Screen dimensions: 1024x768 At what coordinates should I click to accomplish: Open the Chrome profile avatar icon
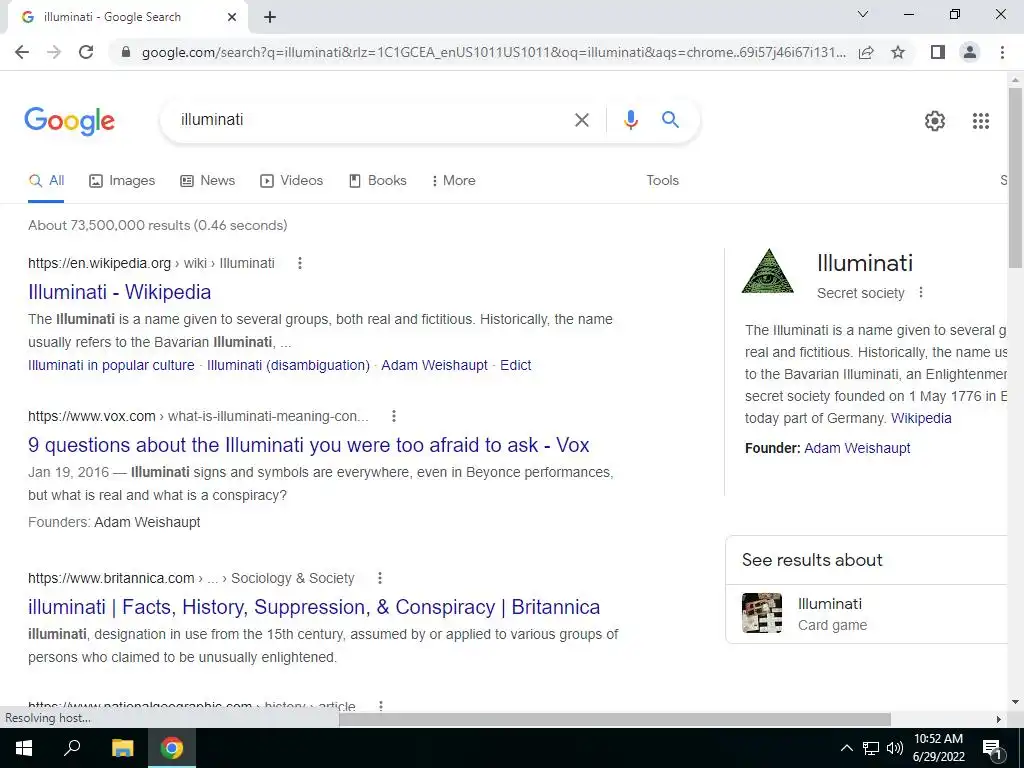pyautogui.click(x=970, y=52)
